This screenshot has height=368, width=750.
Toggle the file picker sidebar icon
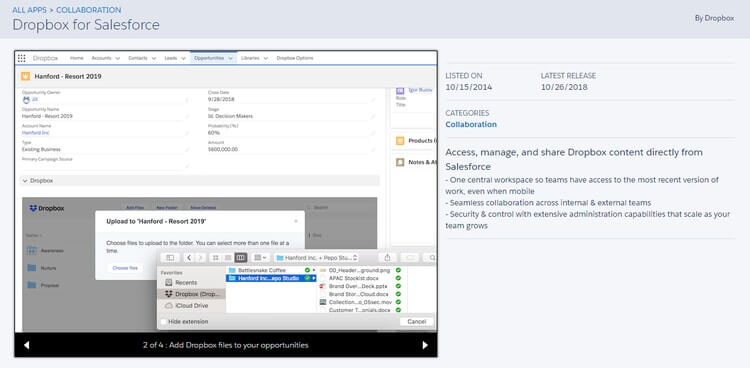click(170, 258)
